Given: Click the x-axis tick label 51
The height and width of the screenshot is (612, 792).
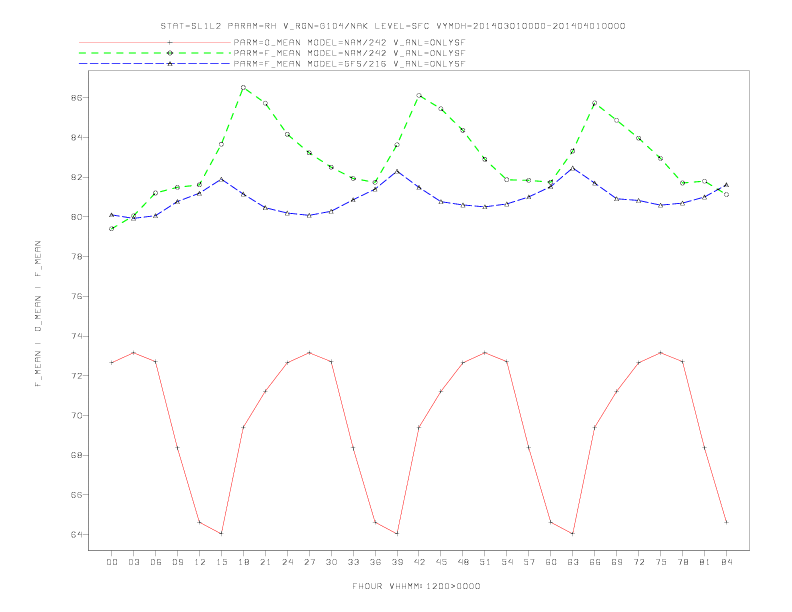Looking at the screenshot, I should click(485, 562).
